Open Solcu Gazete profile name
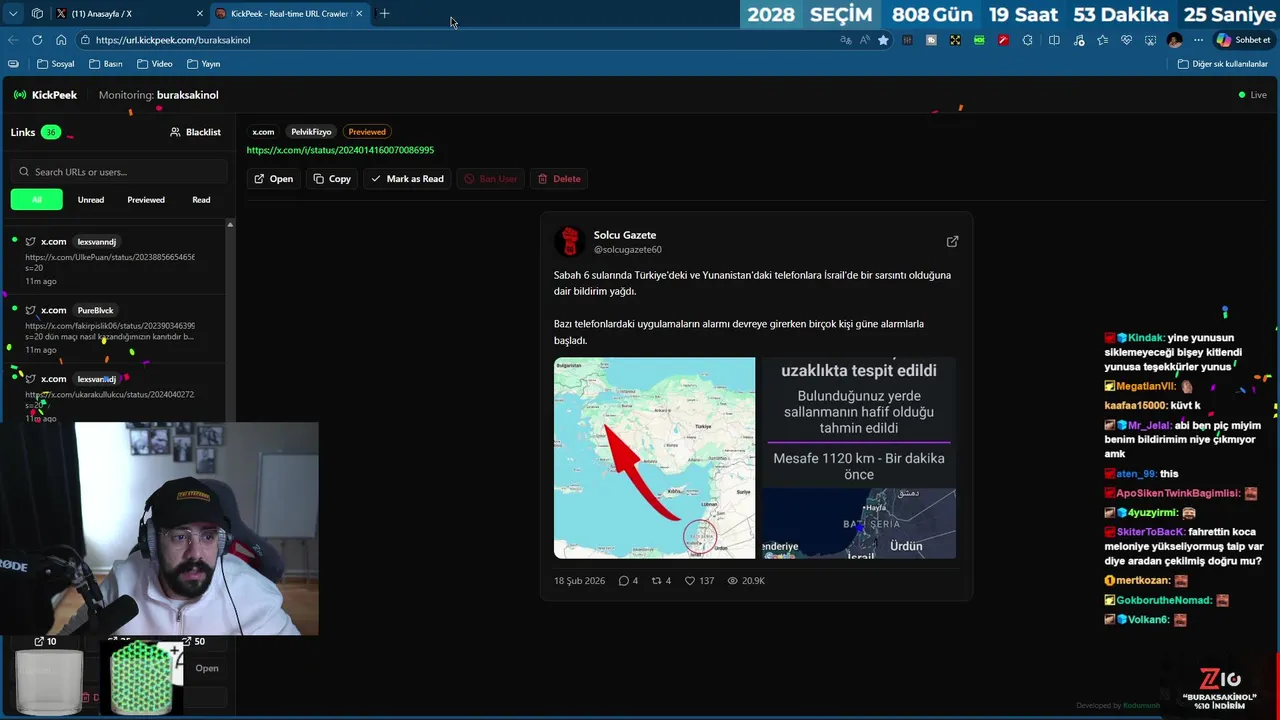The width and height of the screenshot is (1280, 720). point(625,235)
